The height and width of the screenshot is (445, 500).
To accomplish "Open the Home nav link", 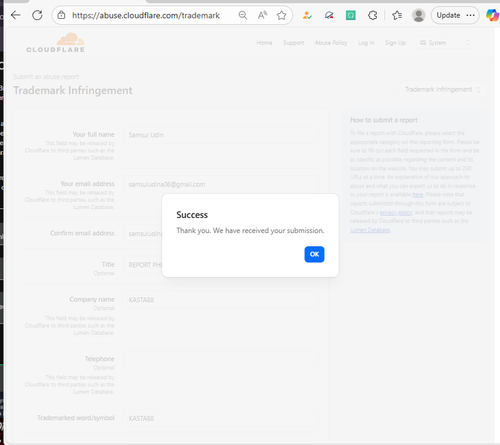I will coord(264,43).
